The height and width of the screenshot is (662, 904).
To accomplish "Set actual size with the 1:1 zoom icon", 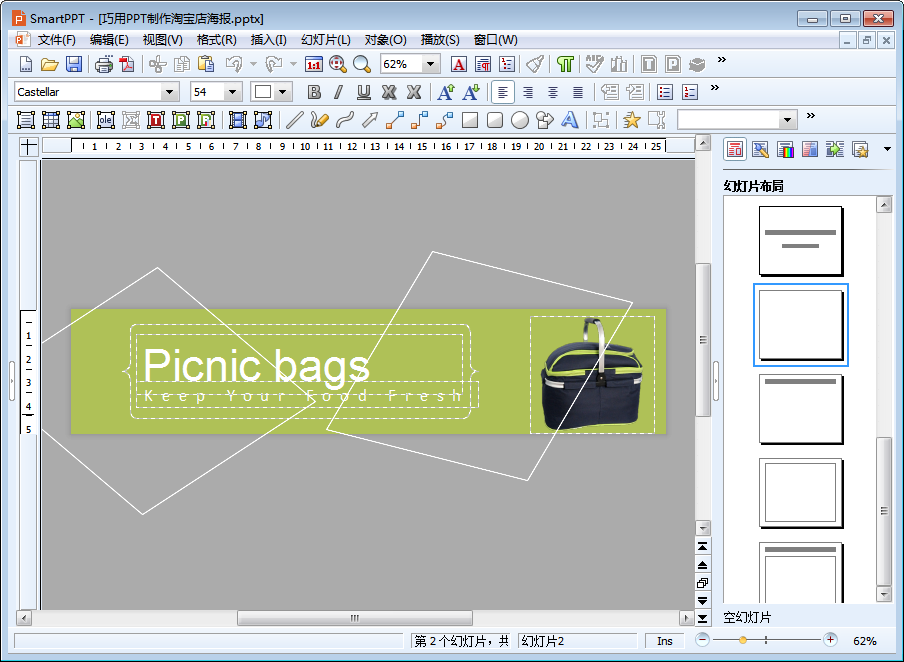I will coord(314,64).
